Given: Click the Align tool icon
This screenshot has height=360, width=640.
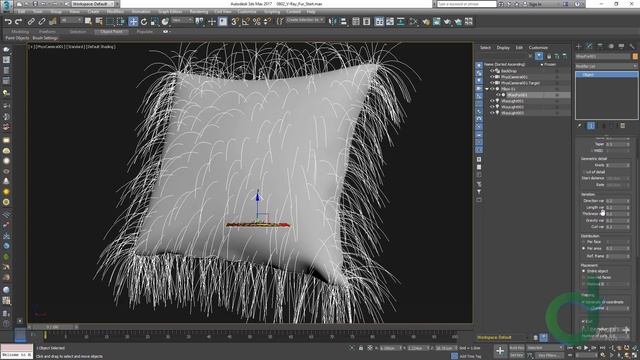Looking at the screenshot, I should coord(343,22).
